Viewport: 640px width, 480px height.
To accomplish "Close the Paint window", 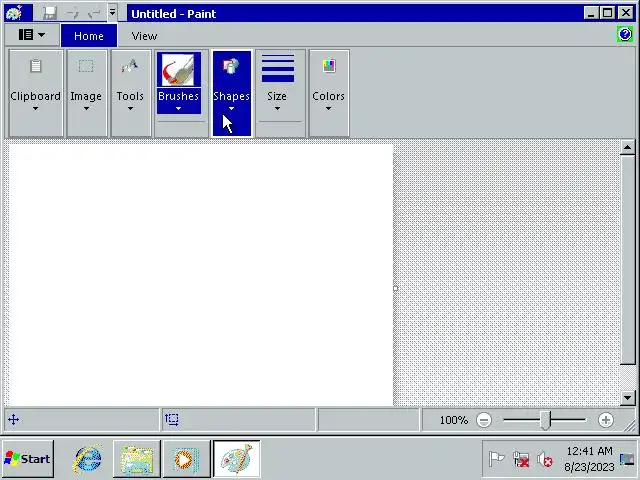I will (x=626, y=13).
